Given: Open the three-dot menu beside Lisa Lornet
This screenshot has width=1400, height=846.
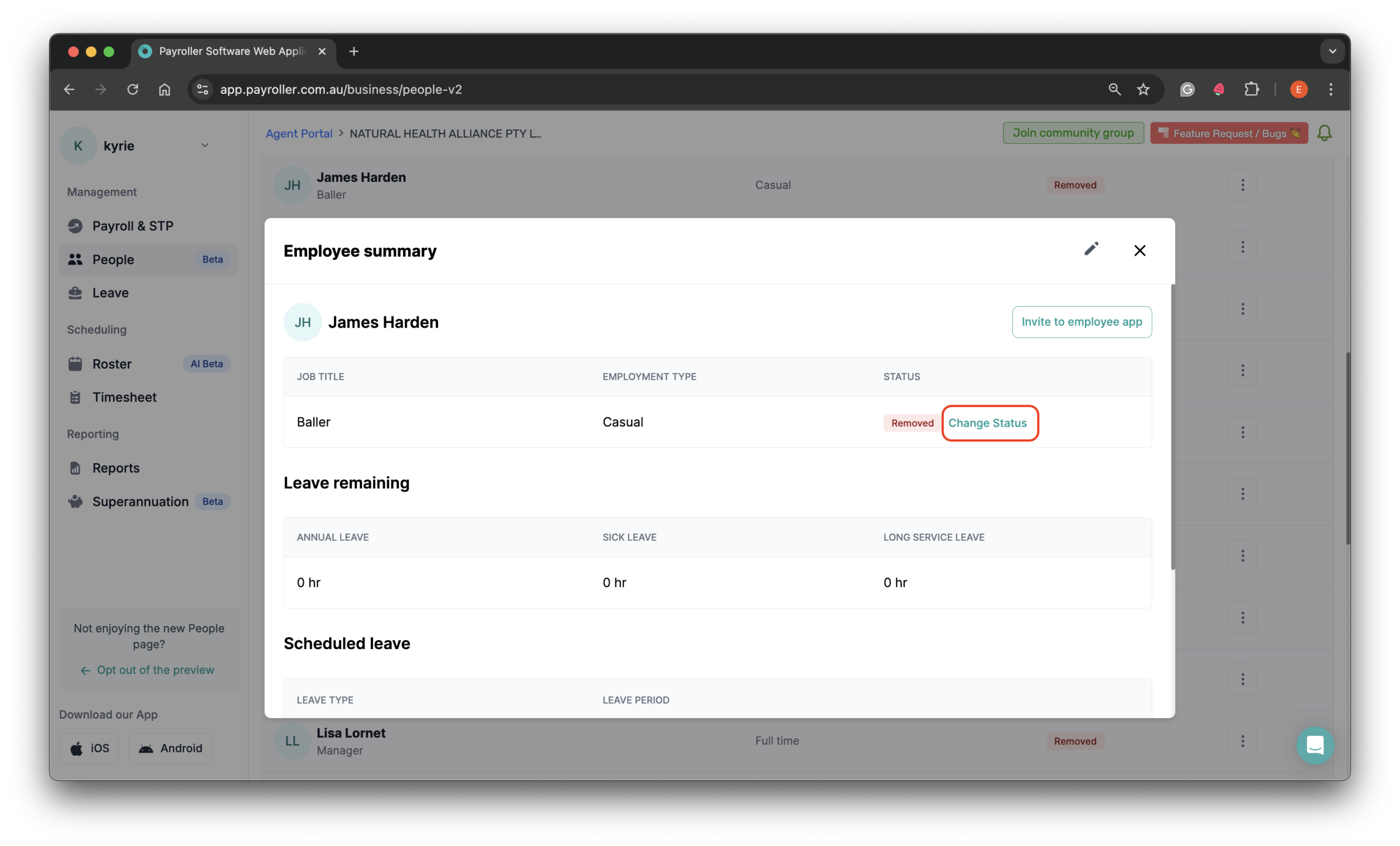Looking at the screenshot, I should (x=1242, y=741).
